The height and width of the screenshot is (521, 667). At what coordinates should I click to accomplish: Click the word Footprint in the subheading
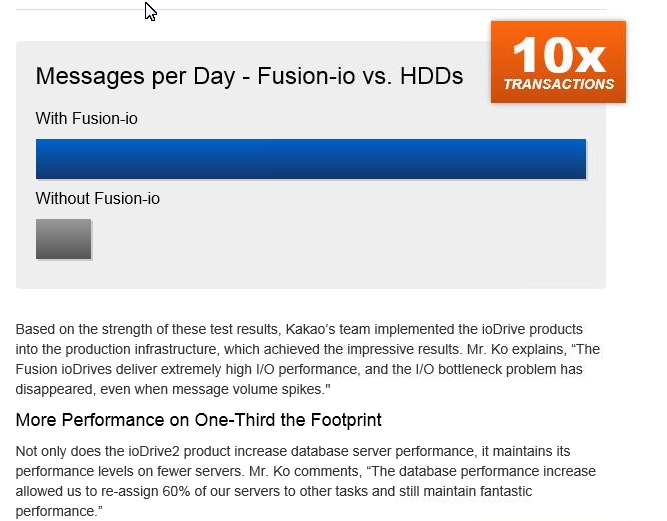pos(346,420)
